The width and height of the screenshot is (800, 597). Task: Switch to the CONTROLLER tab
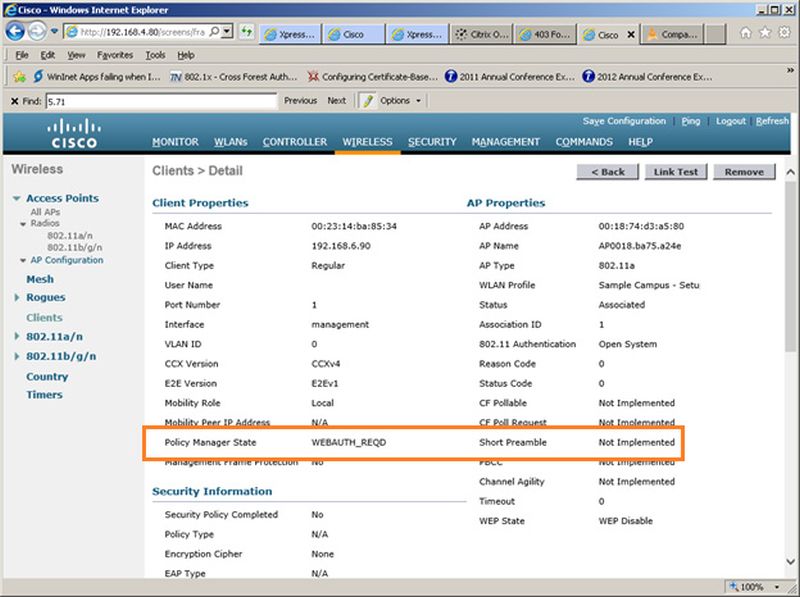click(x=295, y=142)
